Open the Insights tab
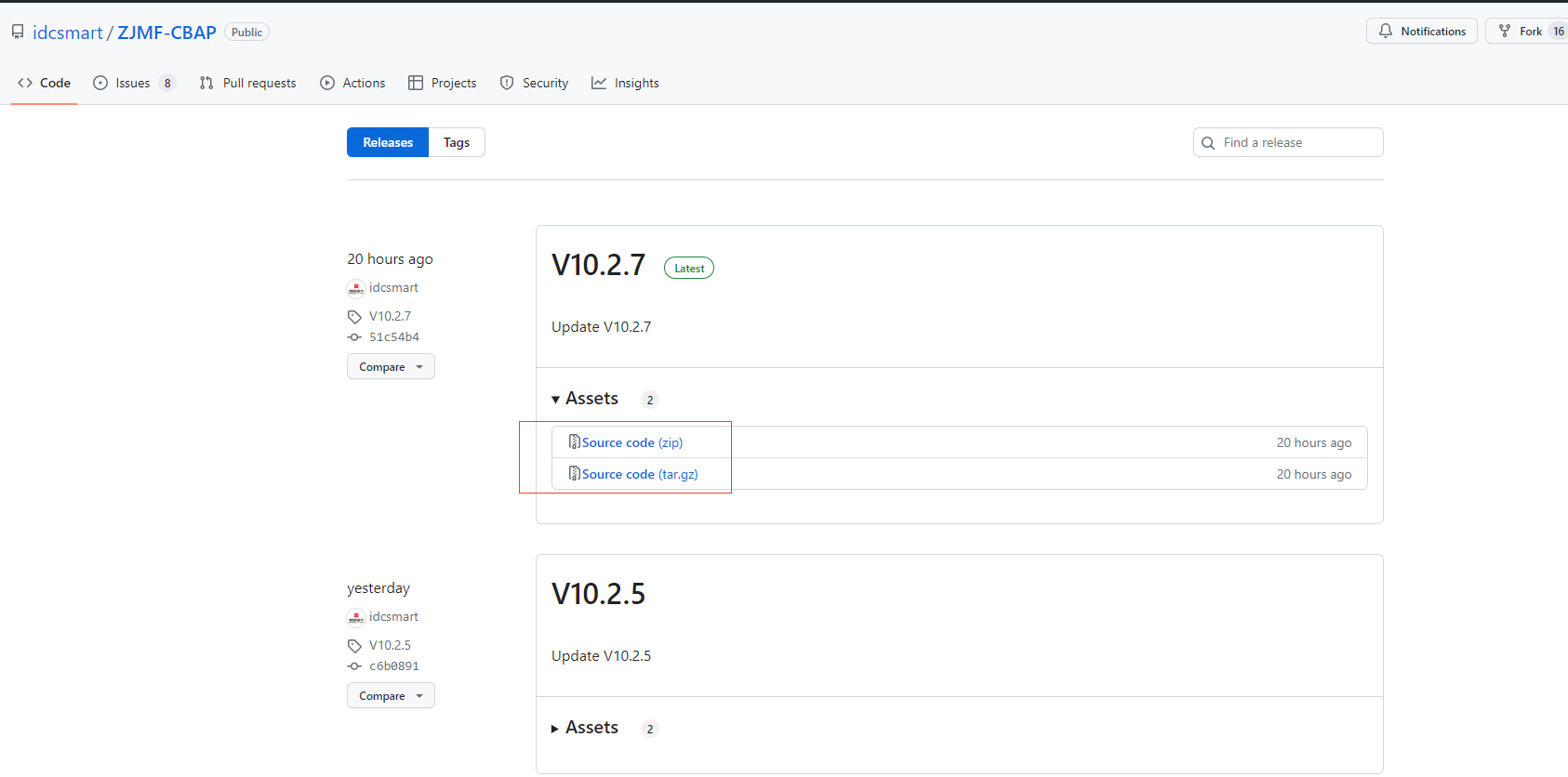 tap(625, 83)
